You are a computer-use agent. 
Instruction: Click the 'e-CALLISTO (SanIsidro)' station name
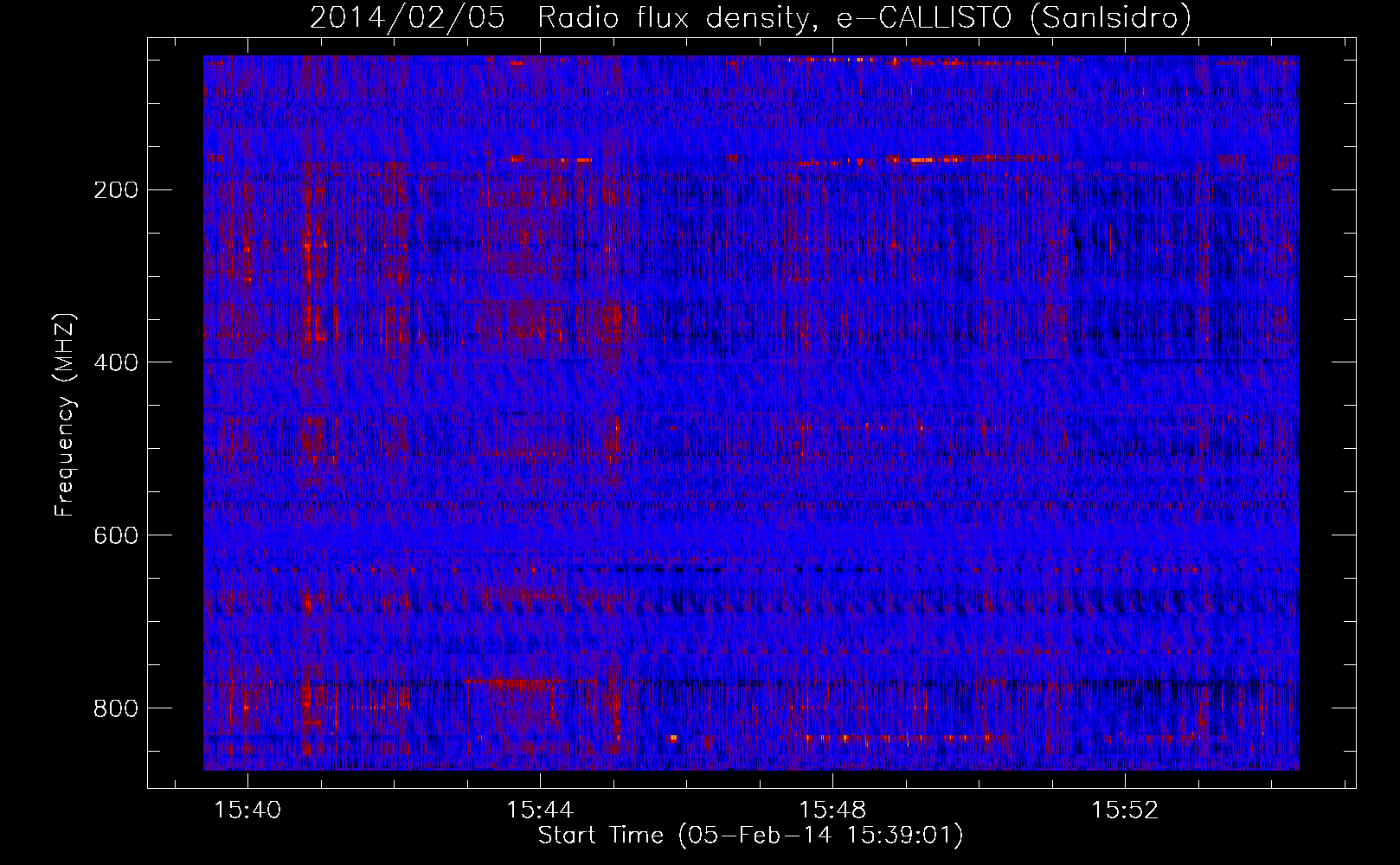[1014, 18]
